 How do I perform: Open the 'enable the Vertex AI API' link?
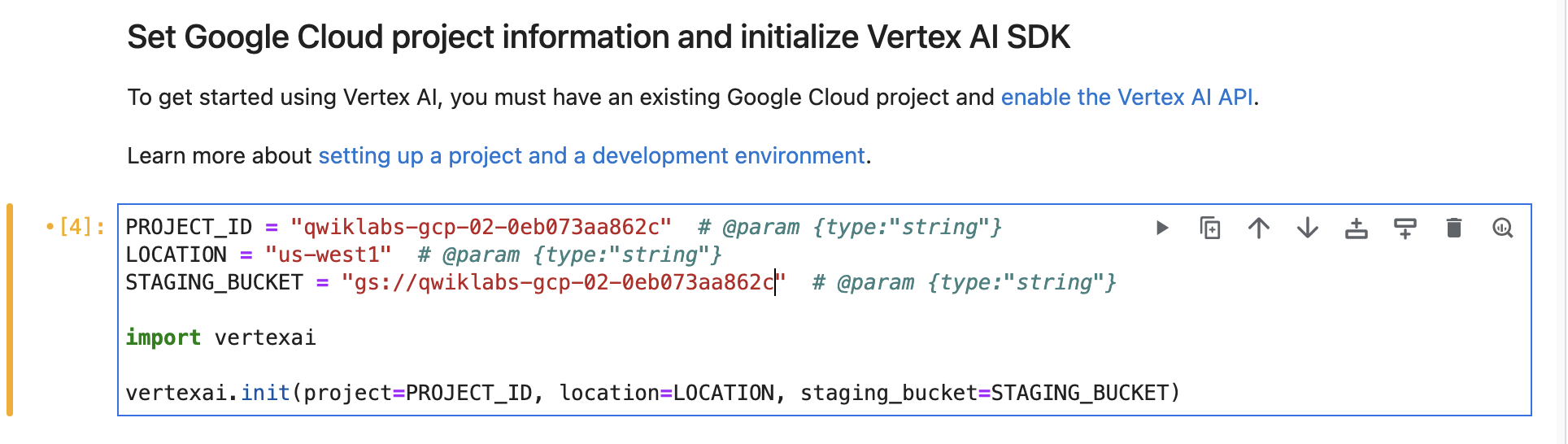click(x=1126, y=97)
